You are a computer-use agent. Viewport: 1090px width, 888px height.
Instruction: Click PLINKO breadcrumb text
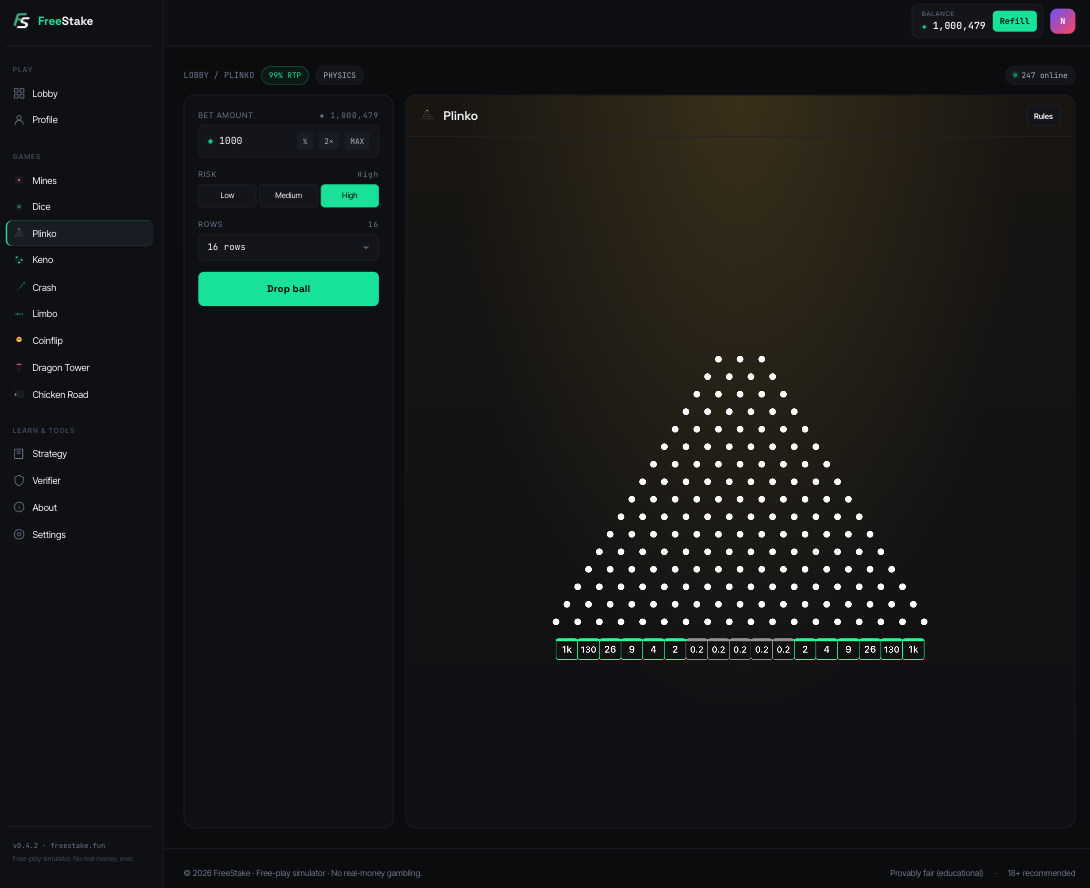click(x=238, y=75)
